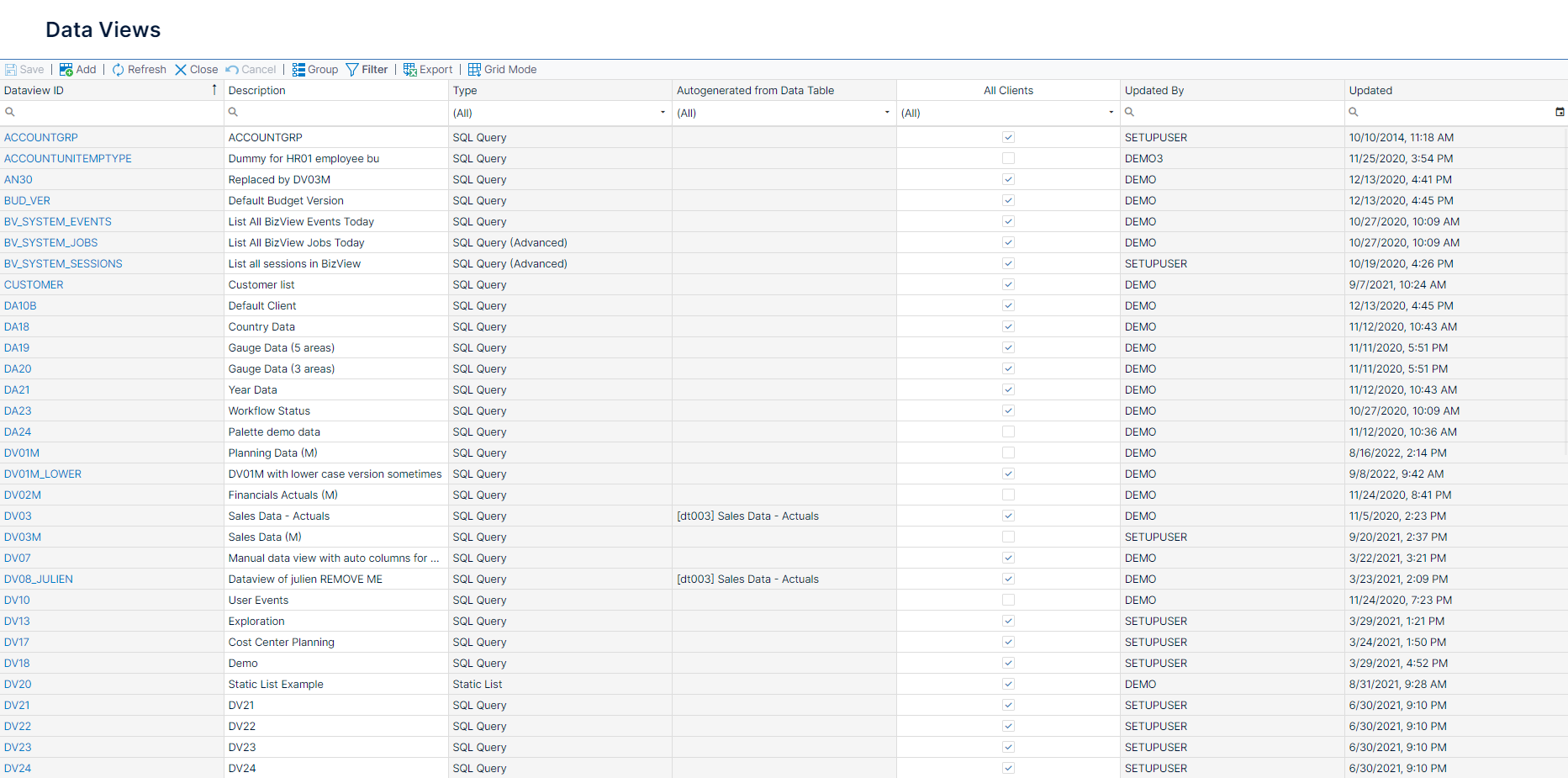This screenshot has height=778, width=1568.
Task: Click the Export icon
Action: (409, 69)
